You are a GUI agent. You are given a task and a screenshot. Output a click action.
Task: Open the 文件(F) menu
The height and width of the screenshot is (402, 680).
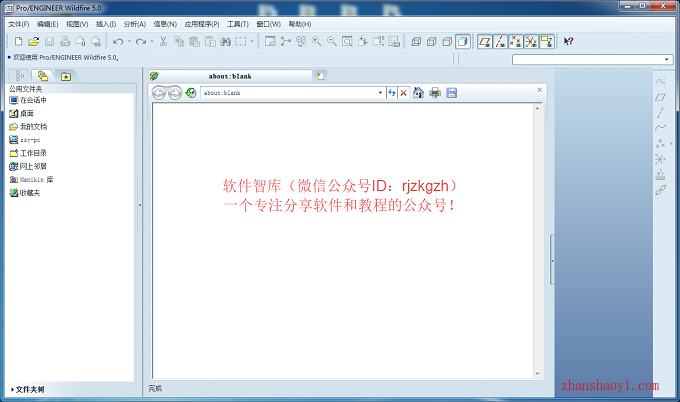(x=19, y=24)
